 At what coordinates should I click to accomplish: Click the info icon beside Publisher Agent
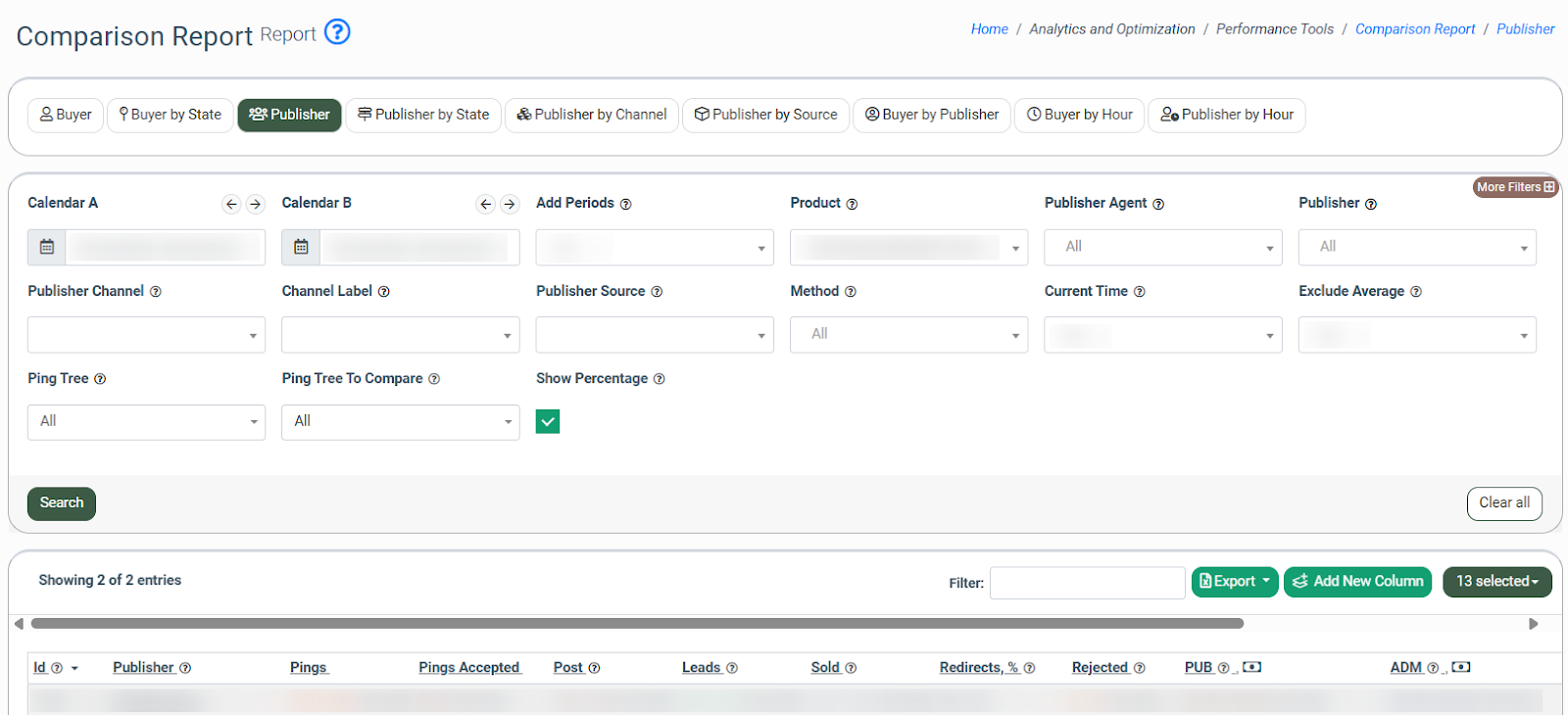pos(1158,204)
